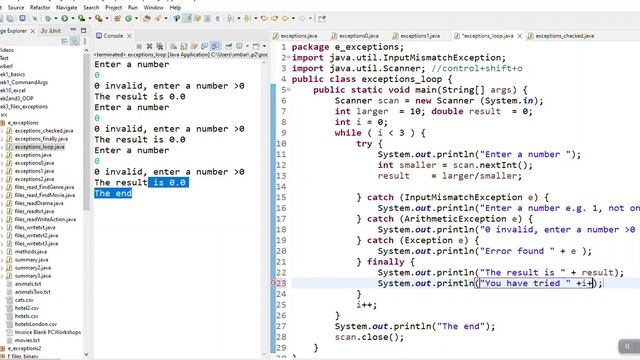Click the Open Console icon
640x360 pixels.
click(256, 46)
